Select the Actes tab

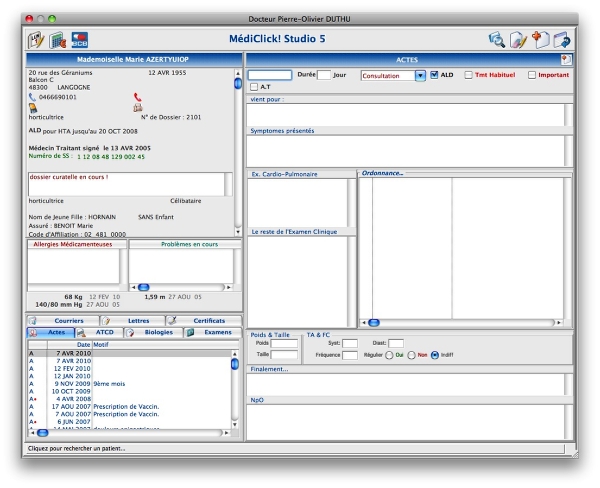tap(51, 332)
